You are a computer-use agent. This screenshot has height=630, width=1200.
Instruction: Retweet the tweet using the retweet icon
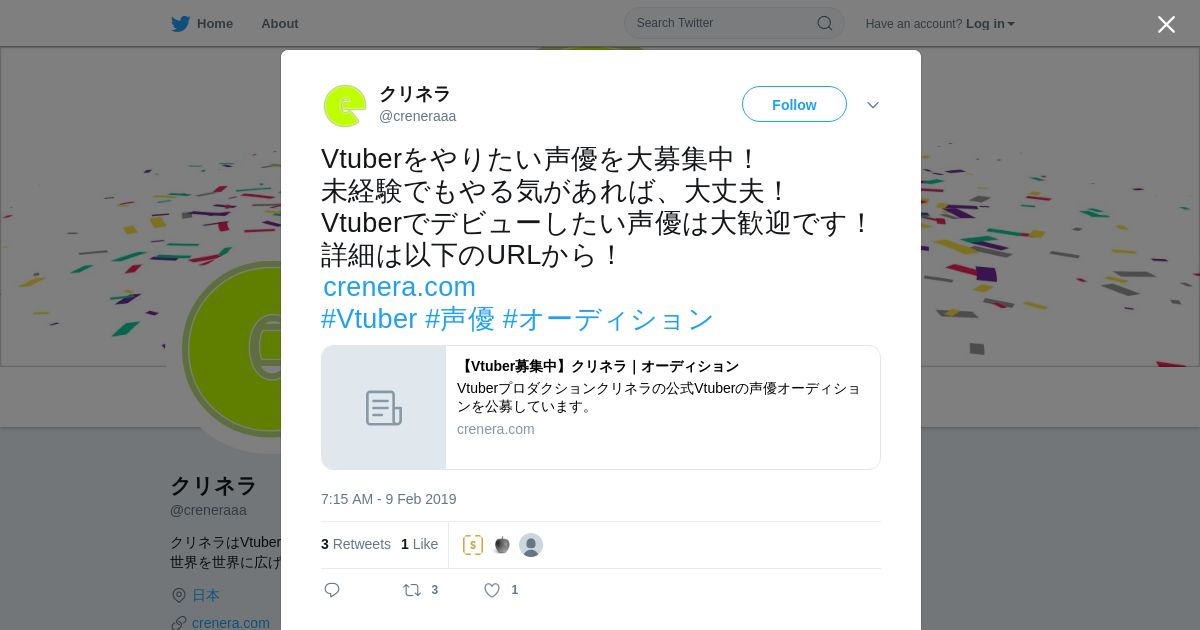point(412,590)
